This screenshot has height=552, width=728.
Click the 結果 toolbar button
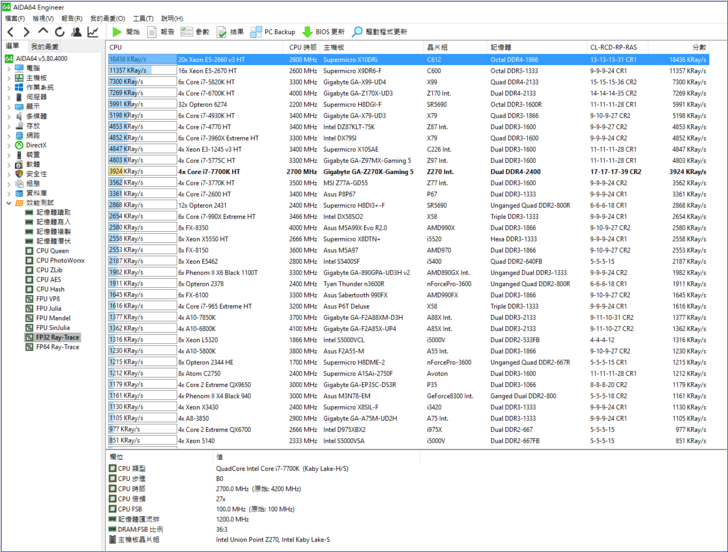[231, 32]
